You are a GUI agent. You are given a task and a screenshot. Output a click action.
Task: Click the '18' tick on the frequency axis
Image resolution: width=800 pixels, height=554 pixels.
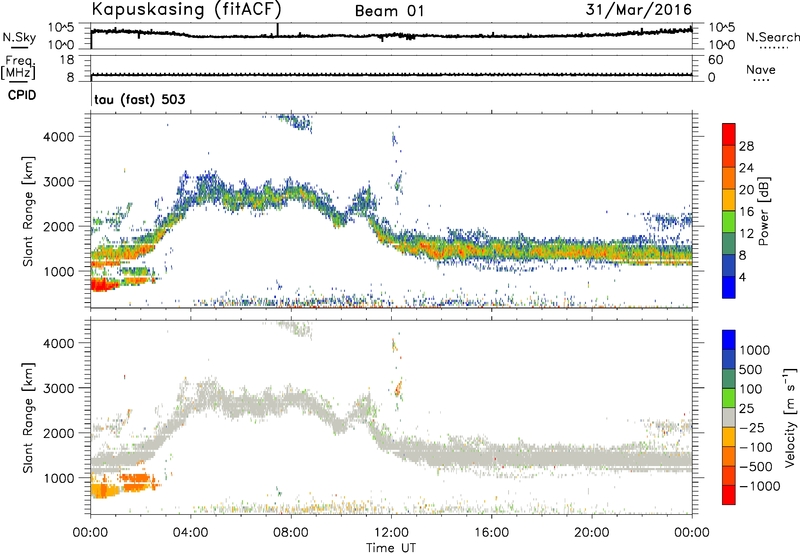(x=67, y=60)
